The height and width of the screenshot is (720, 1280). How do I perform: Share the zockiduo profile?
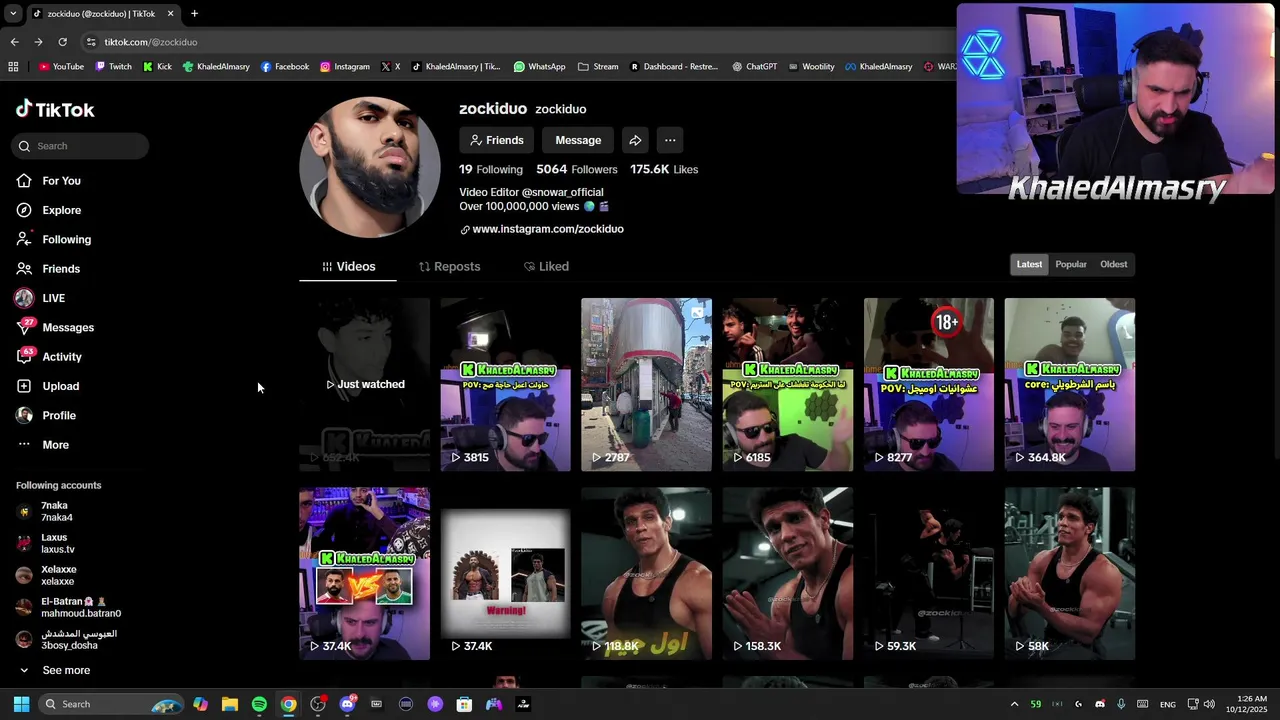tap(635, 140)
